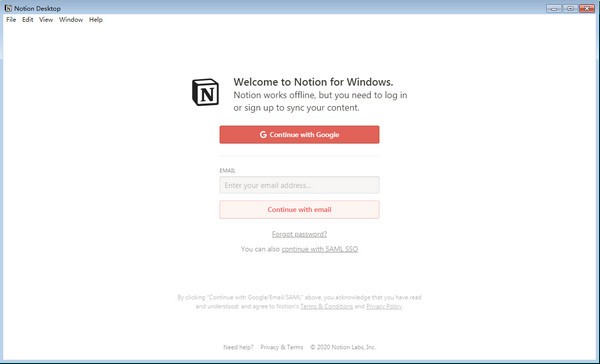Click the "Welcome to Notion for Windows." heading

pos(313,82)
